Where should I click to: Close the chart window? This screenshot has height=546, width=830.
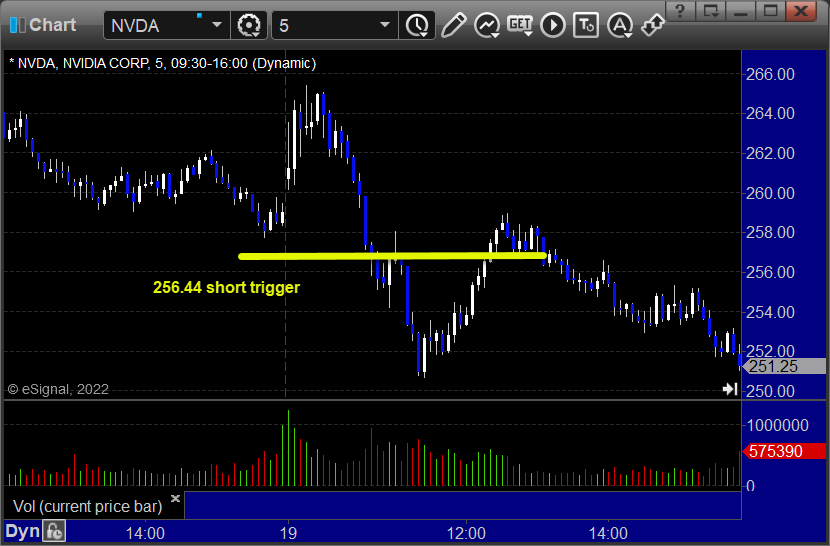point(801,11)
